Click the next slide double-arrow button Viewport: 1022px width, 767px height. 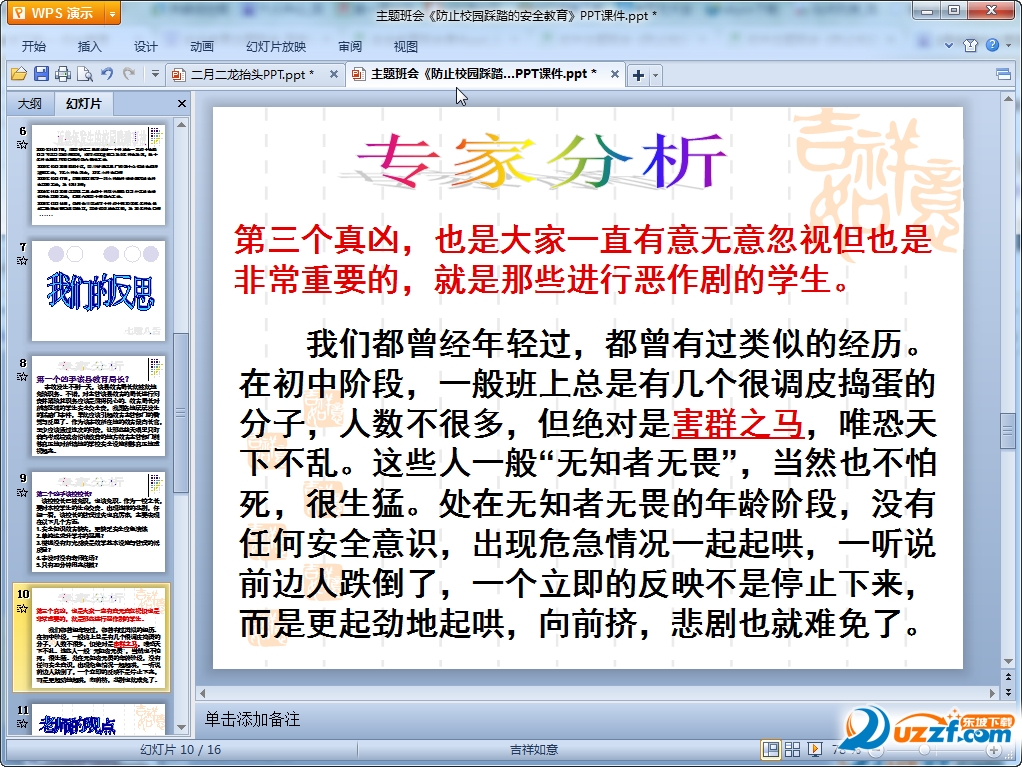[1008, 691]
